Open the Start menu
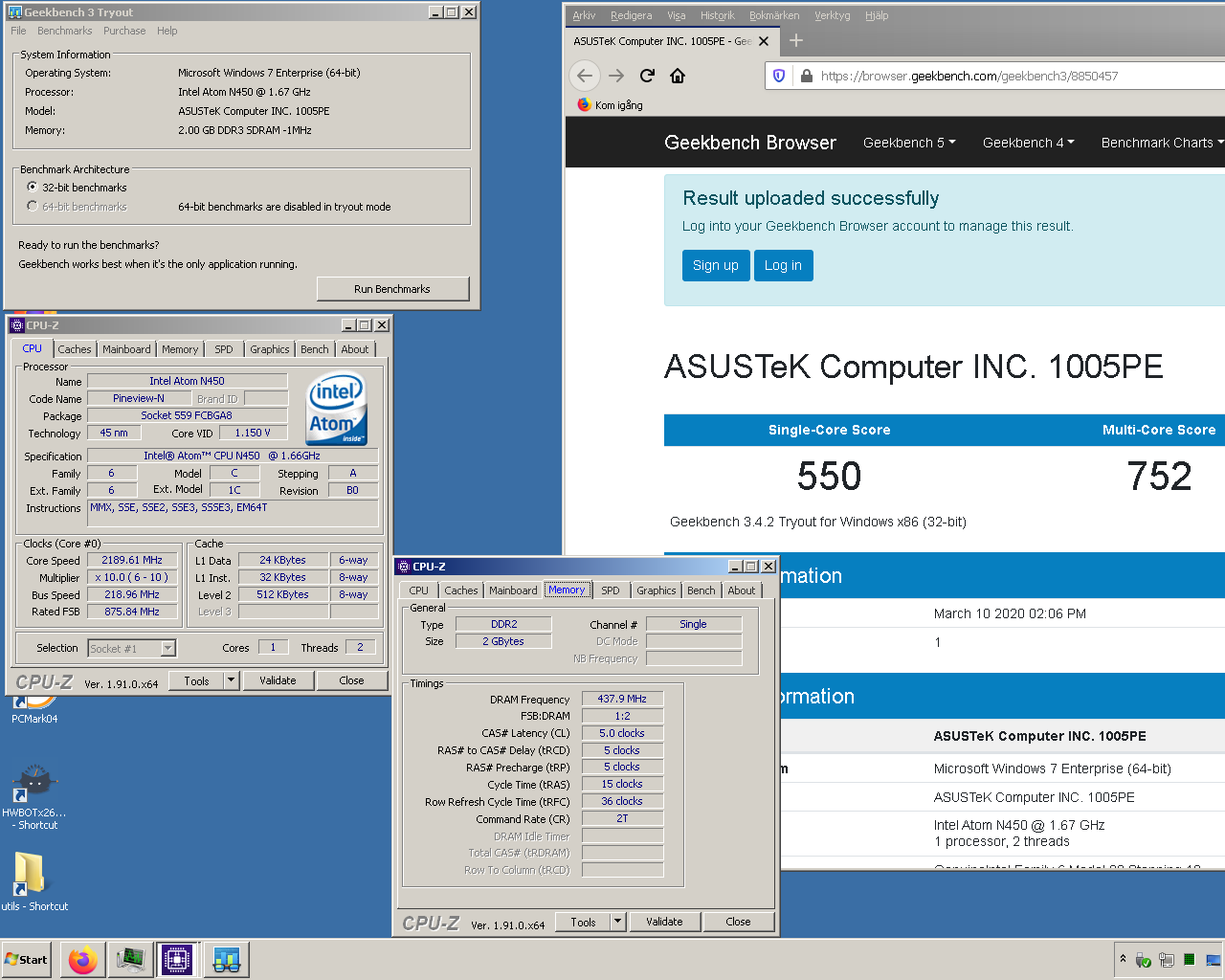Viewport: 1225px width, 980px height. tap(27, 959)
